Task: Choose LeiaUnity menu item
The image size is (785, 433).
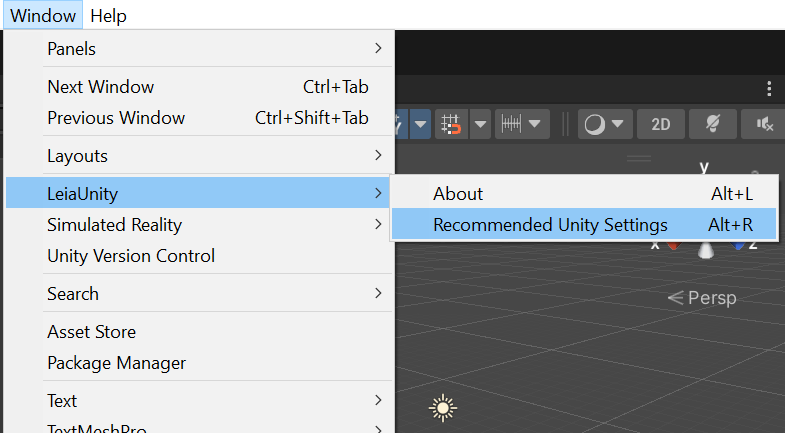Action: click(x=199, y=193)
